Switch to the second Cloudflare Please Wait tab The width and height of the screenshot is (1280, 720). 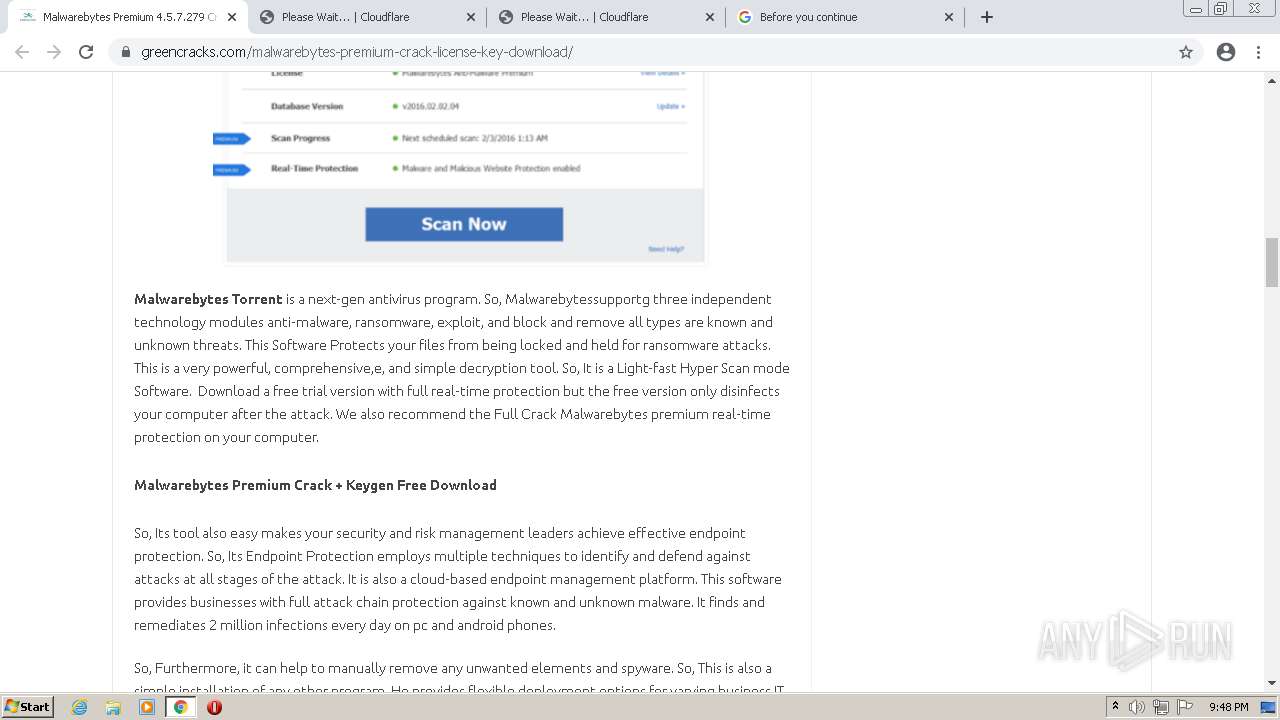tap(606, 17)
